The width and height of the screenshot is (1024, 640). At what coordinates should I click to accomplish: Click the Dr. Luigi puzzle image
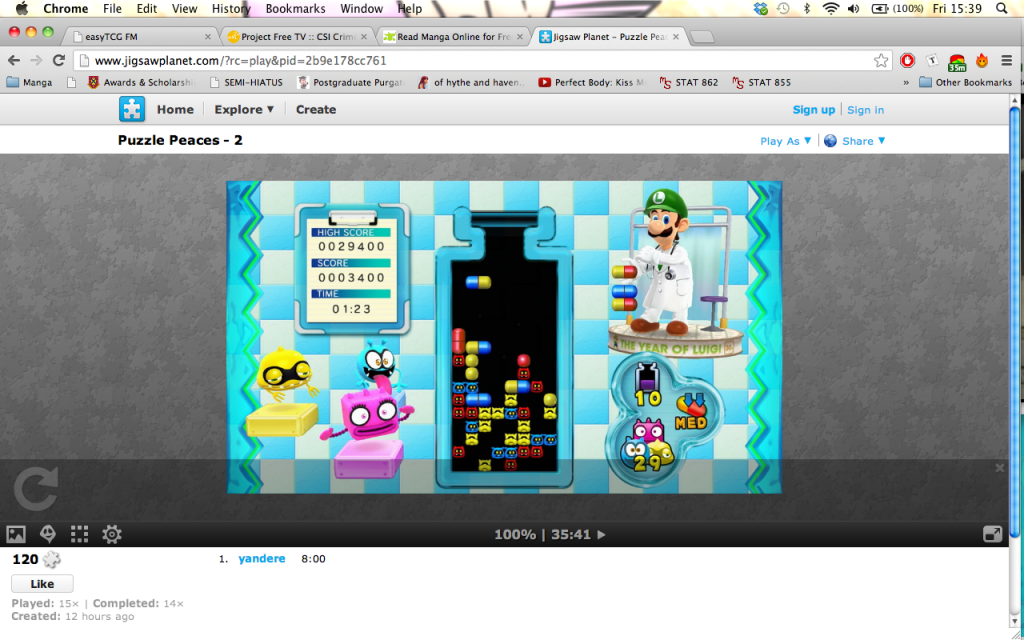[x=504, y=337]
